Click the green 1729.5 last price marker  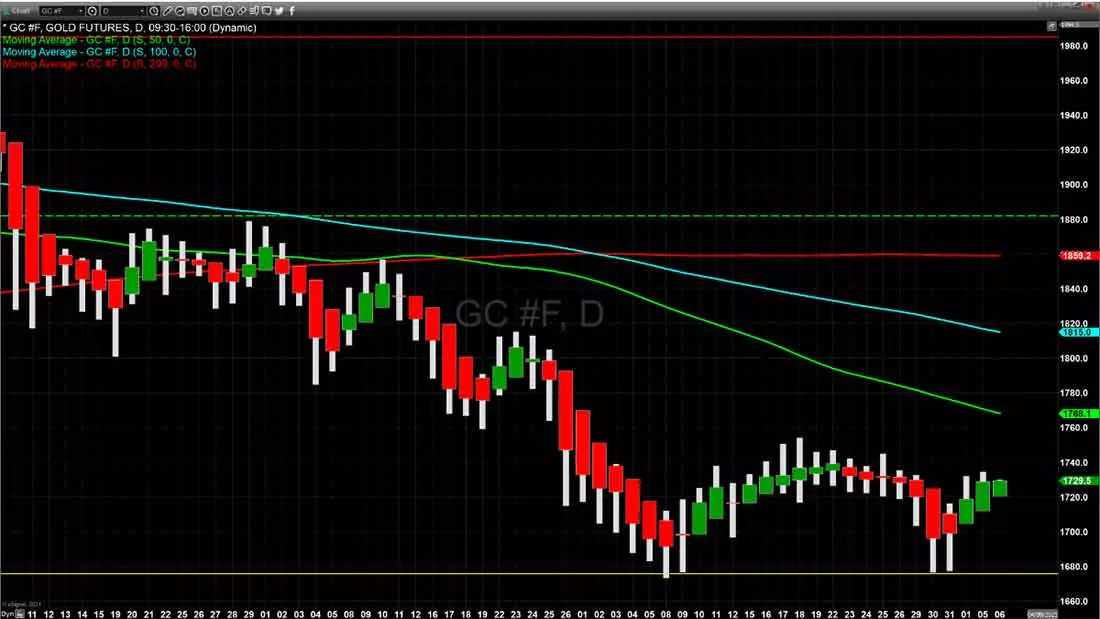point(1078,481)
